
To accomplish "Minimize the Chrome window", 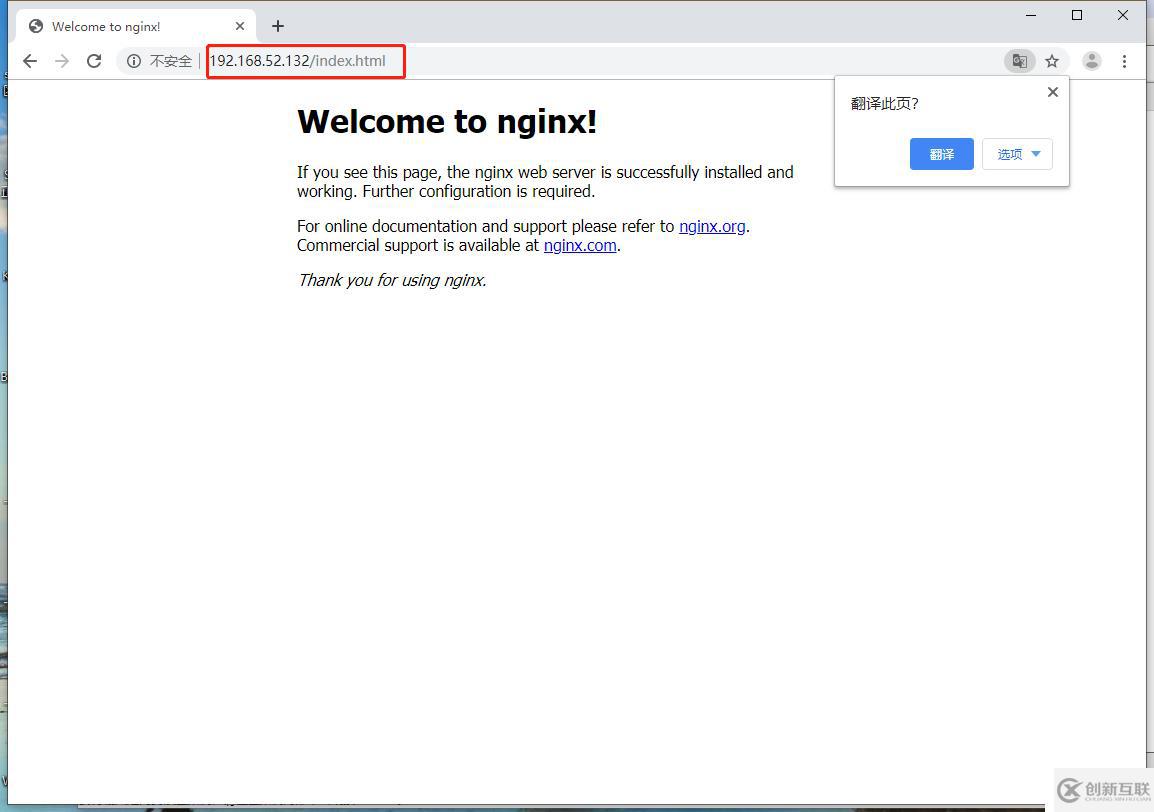I will [1031, 15].
